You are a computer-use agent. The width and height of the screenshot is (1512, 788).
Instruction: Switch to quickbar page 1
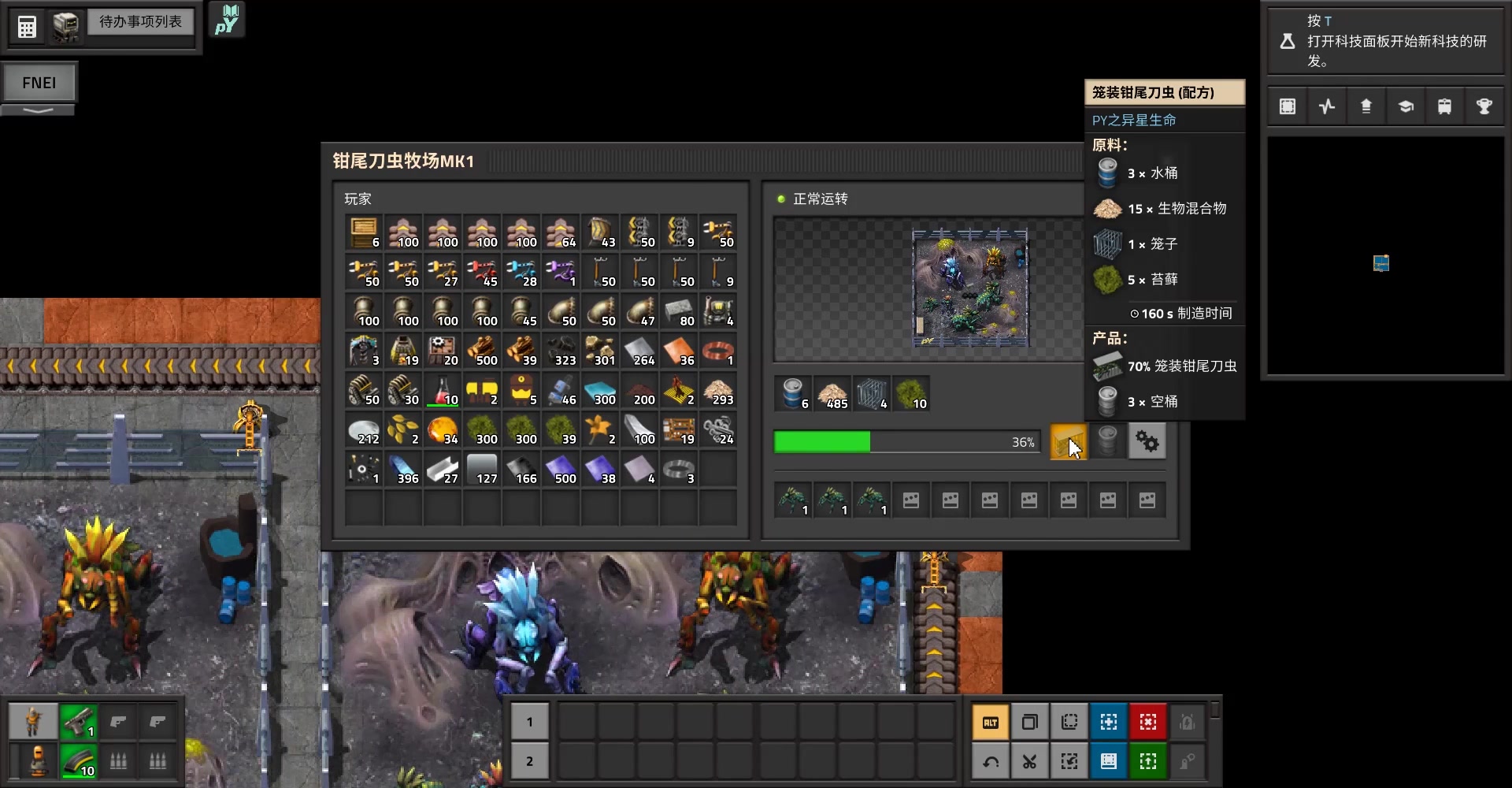coord(529,722)
